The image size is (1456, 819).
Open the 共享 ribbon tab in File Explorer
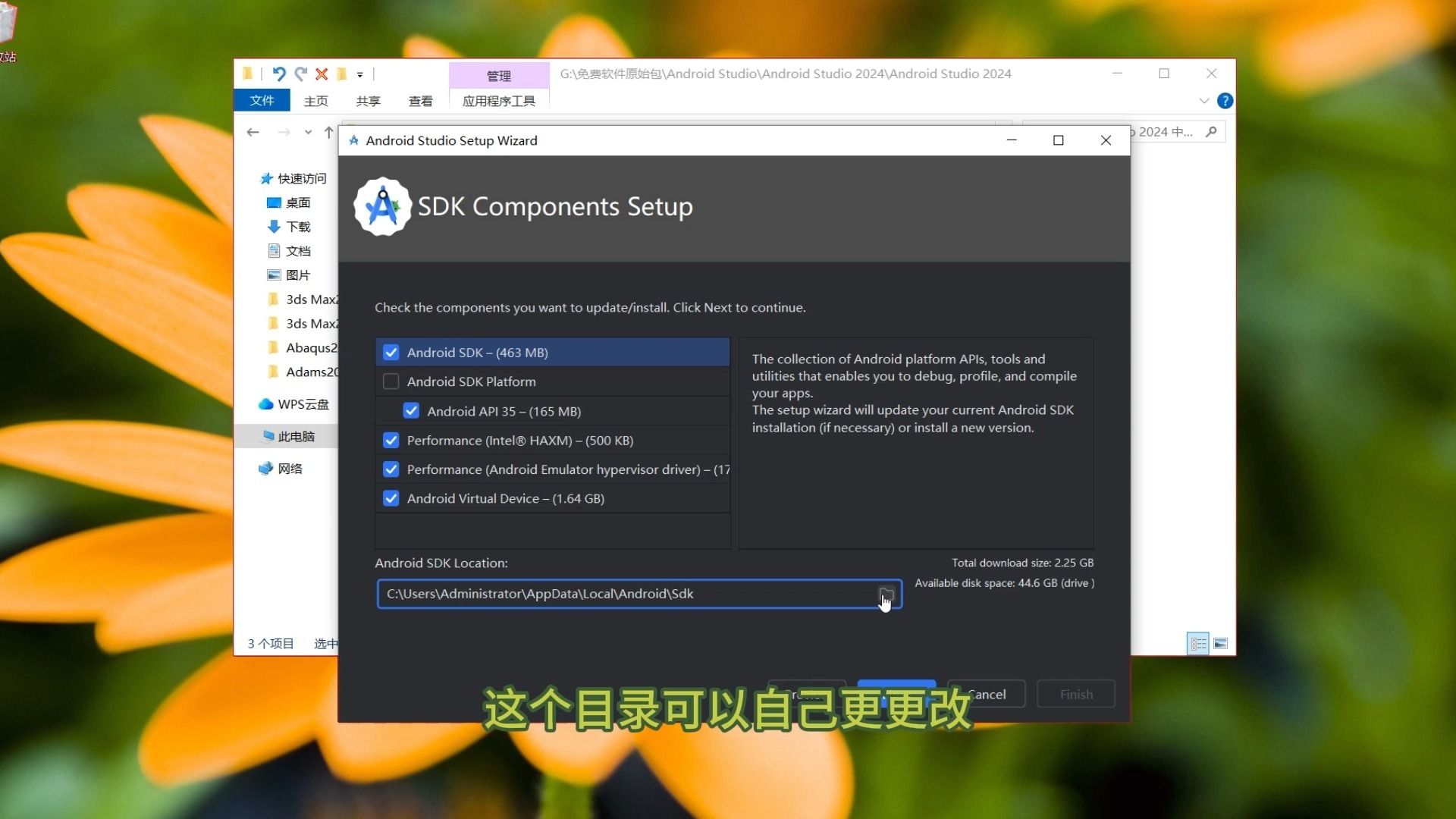click(x=368, y=101)
